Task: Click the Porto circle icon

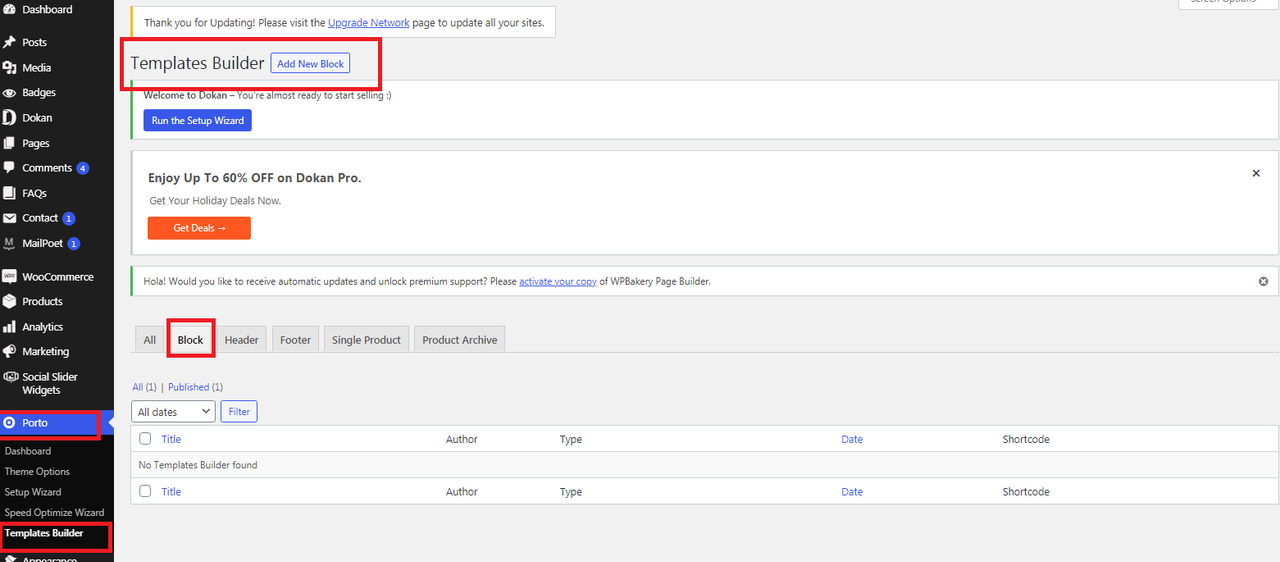Action: pos(9,423)
